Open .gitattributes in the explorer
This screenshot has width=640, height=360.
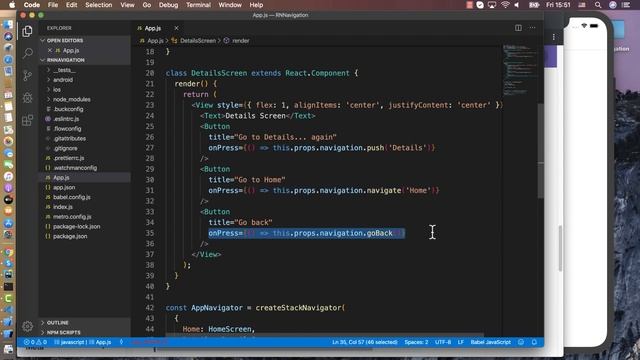point(69,139)
